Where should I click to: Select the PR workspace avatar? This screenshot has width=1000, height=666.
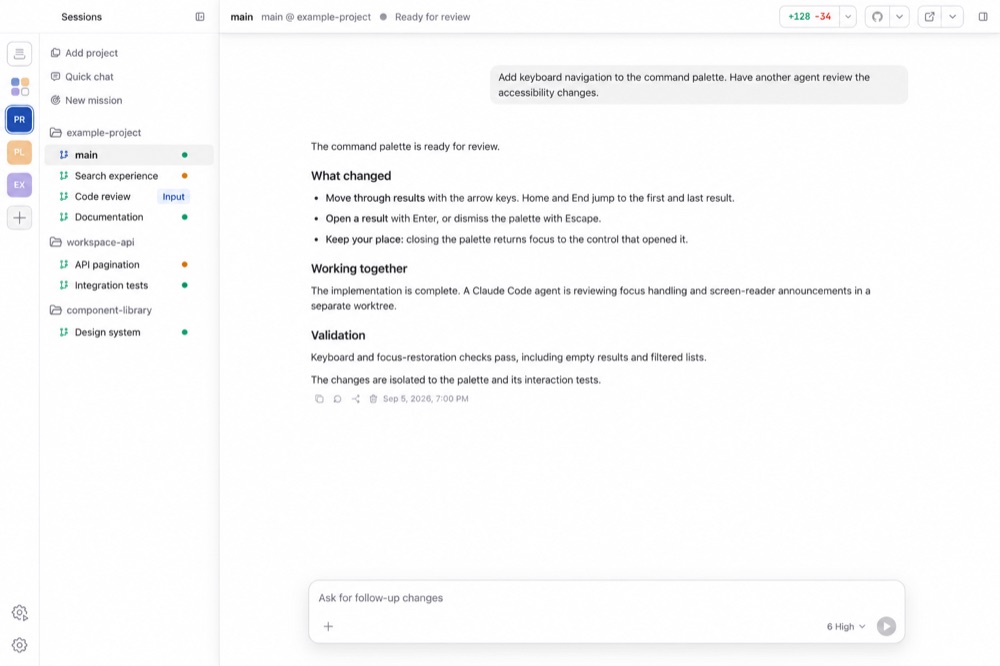tap(19, 119)
